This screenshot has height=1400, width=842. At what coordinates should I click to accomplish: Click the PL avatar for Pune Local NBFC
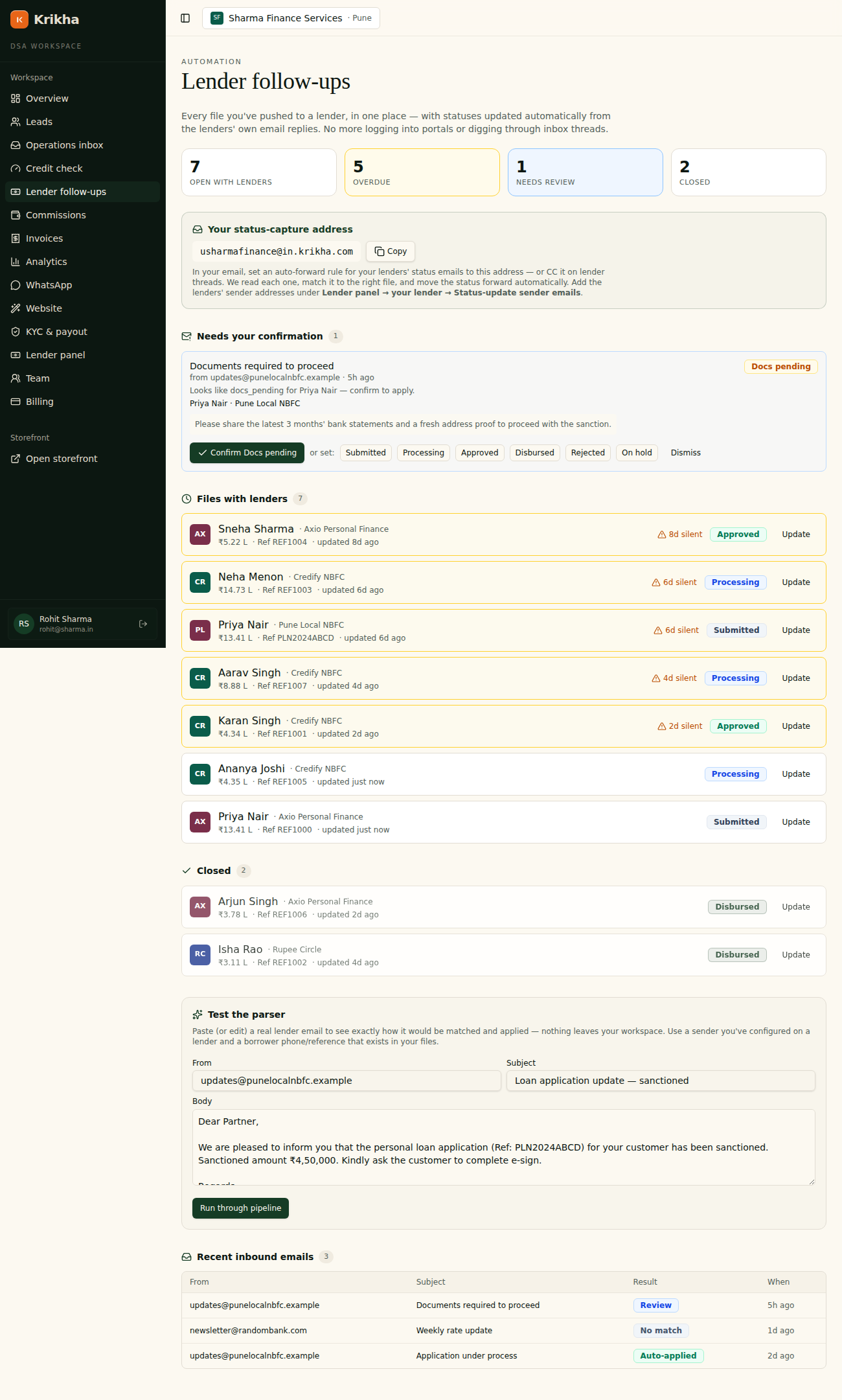pyautogui.click(x=200, y=630)
